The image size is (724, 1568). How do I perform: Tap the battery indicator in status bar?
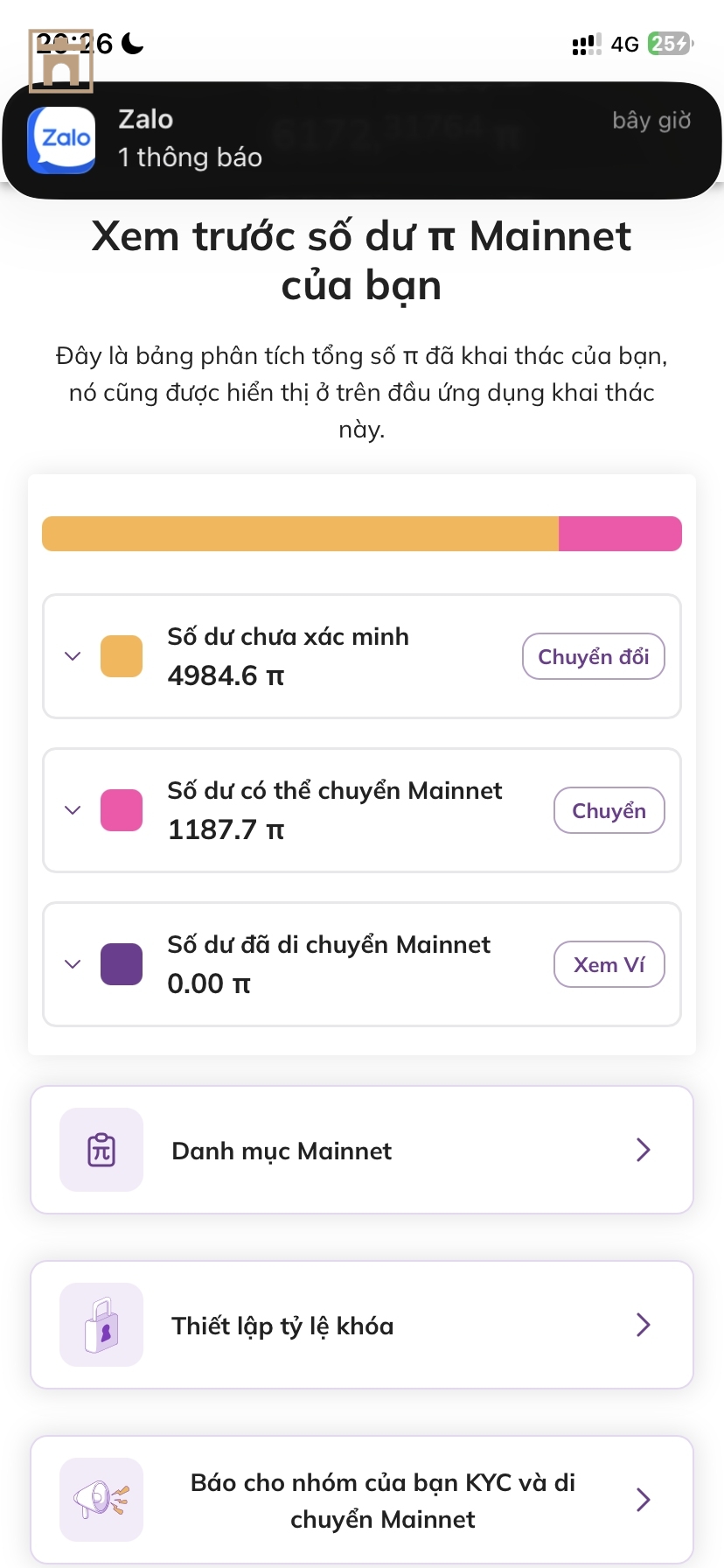670,44
